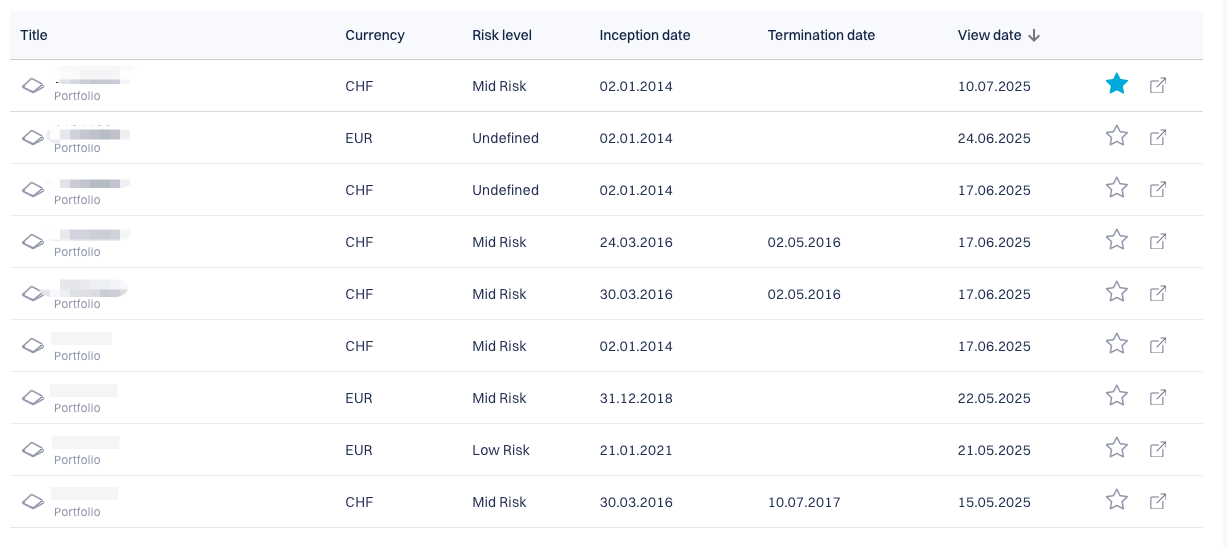Open the portfolio viewed 10.07.2025 in new window
This screenshot has width=1227, height=549.
(x=1158, y=85)
